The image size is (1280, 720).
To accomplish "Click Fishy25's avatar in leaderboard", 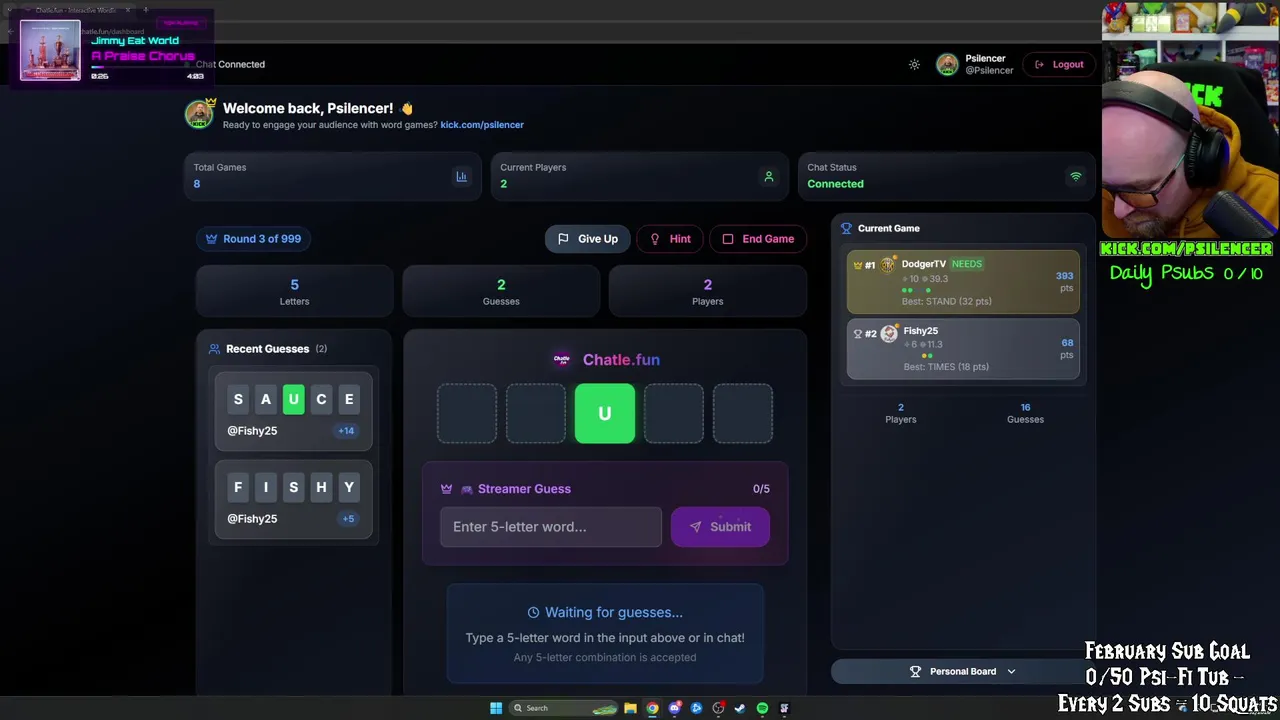I will [x=889, y=333].
